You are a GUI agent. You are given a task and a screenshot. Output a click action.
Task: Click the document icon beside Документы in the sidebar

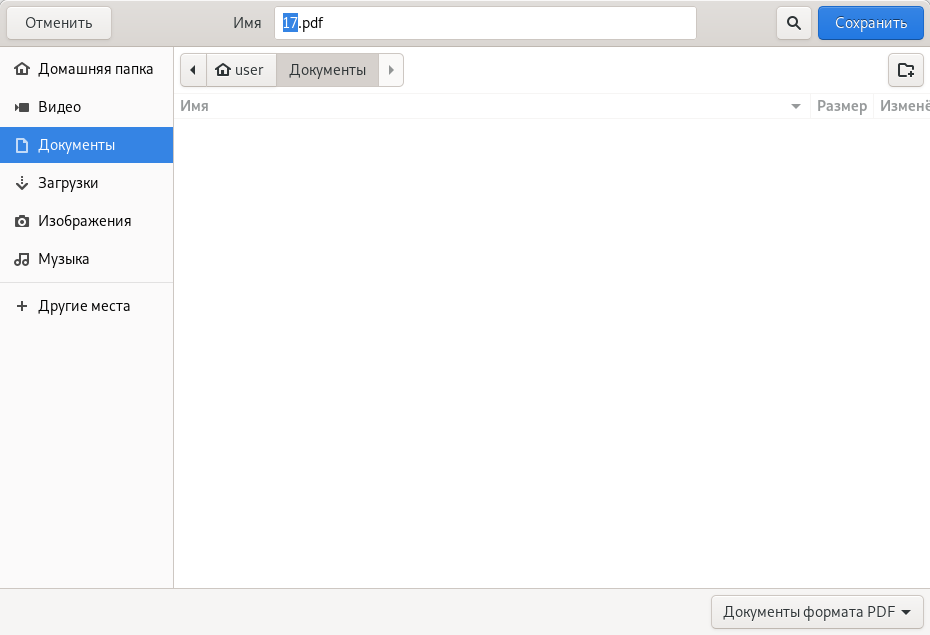click(x=22, y=145)
